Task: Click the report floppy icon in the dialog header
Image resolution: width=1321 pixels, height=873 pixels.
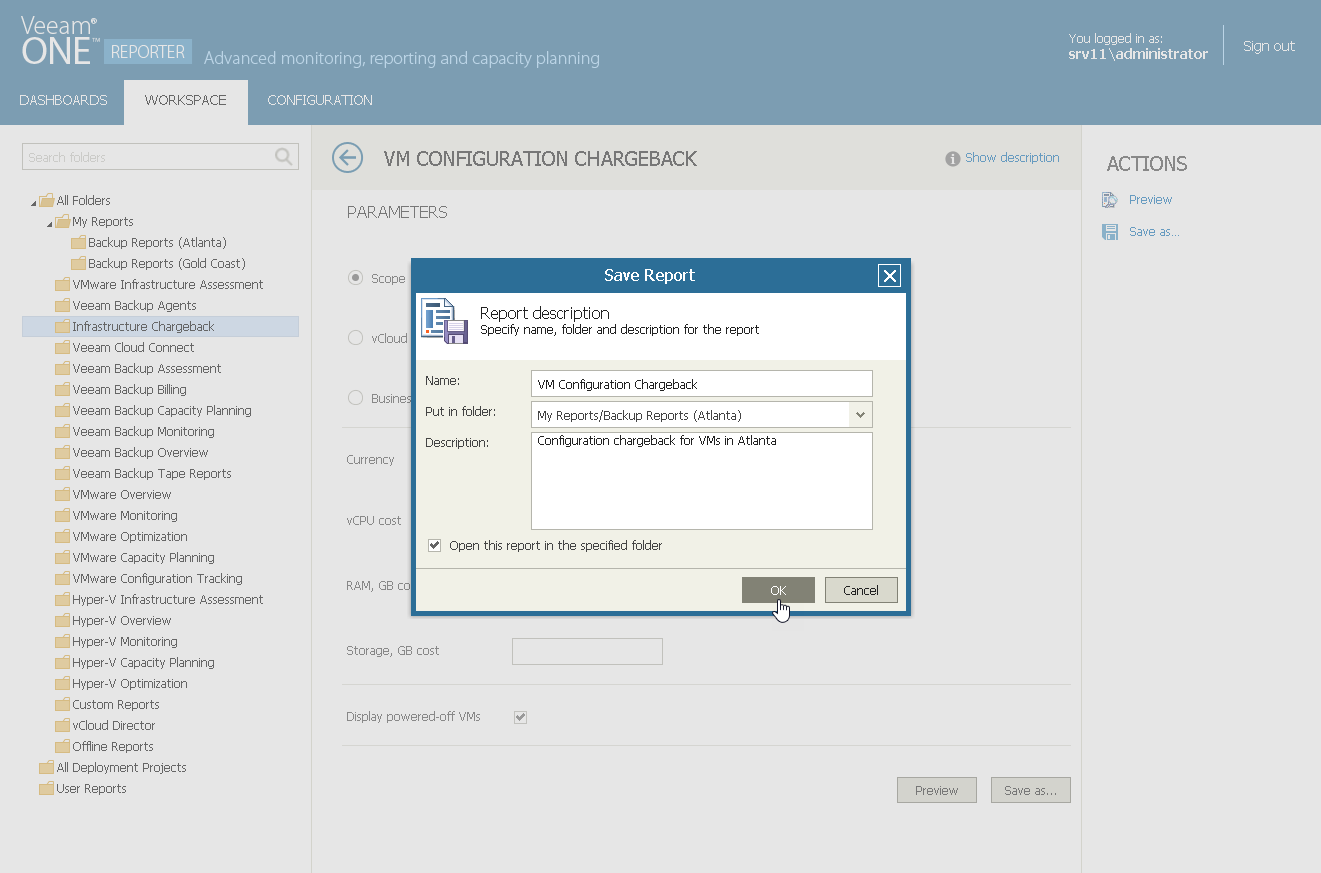Action: click(444, 321)
